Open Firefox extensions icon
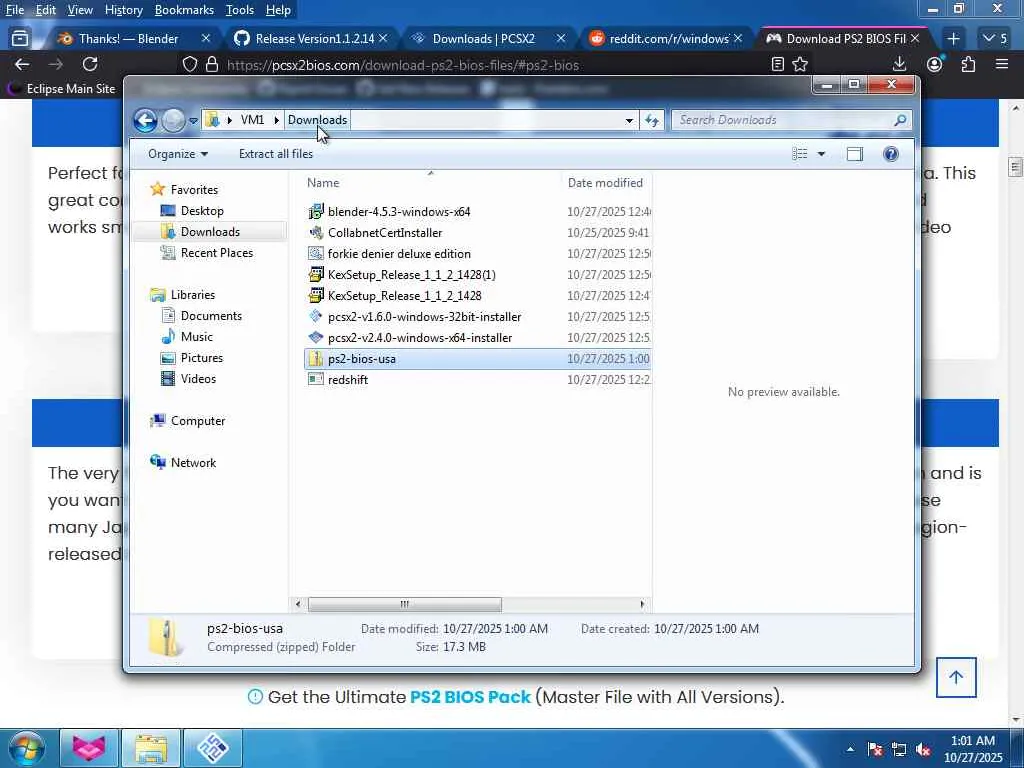 [968, 64]
